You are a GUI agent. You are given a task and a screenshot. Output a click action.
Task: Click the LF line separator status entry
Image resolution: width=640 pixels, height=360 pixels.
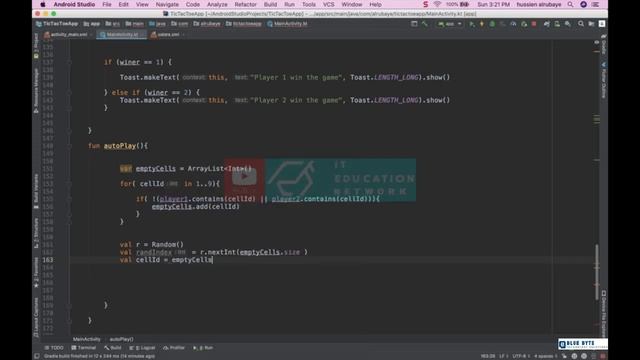504,356
